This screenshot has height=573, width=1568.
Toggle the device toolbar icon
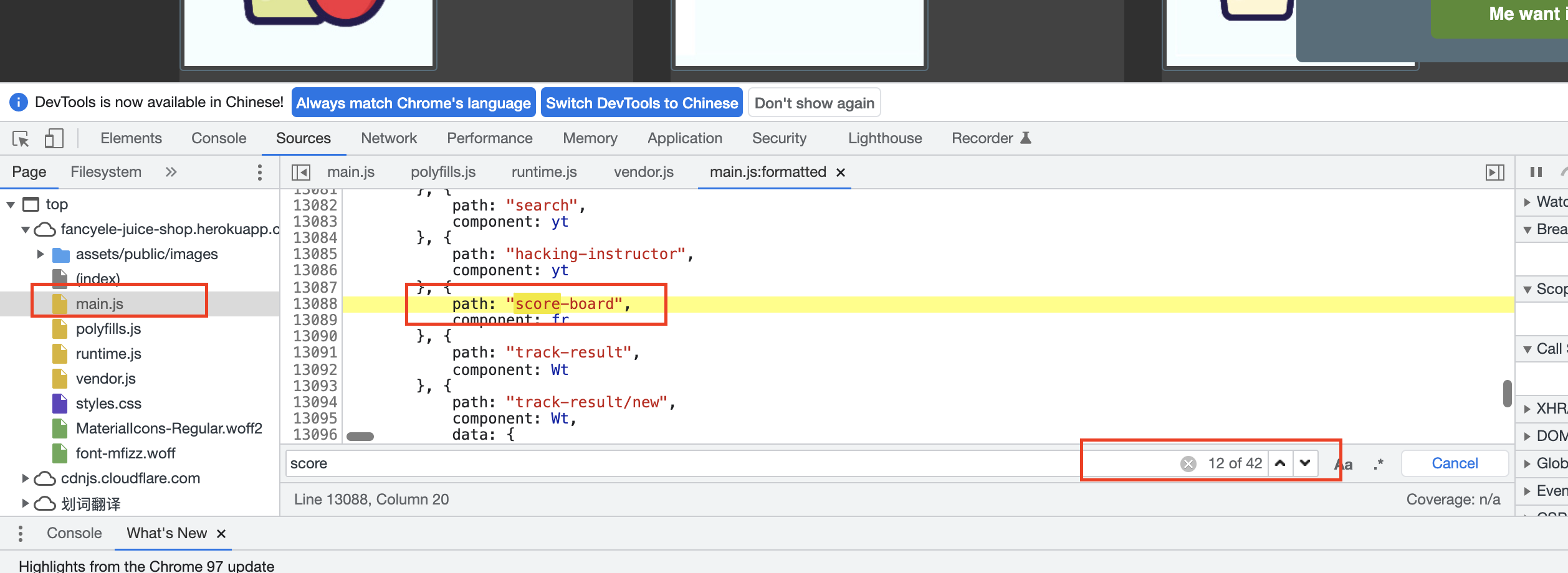pyautogui.click(x=54, y=138)
